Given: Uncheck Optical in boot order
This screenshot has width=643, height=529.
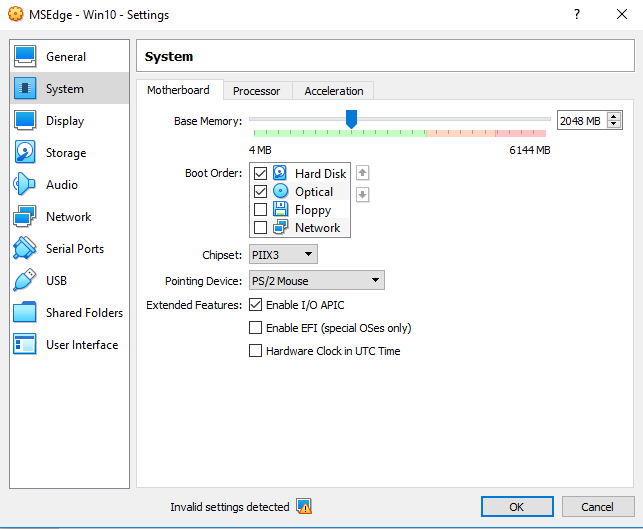Looking at the screenshot, I should (260, 192).
